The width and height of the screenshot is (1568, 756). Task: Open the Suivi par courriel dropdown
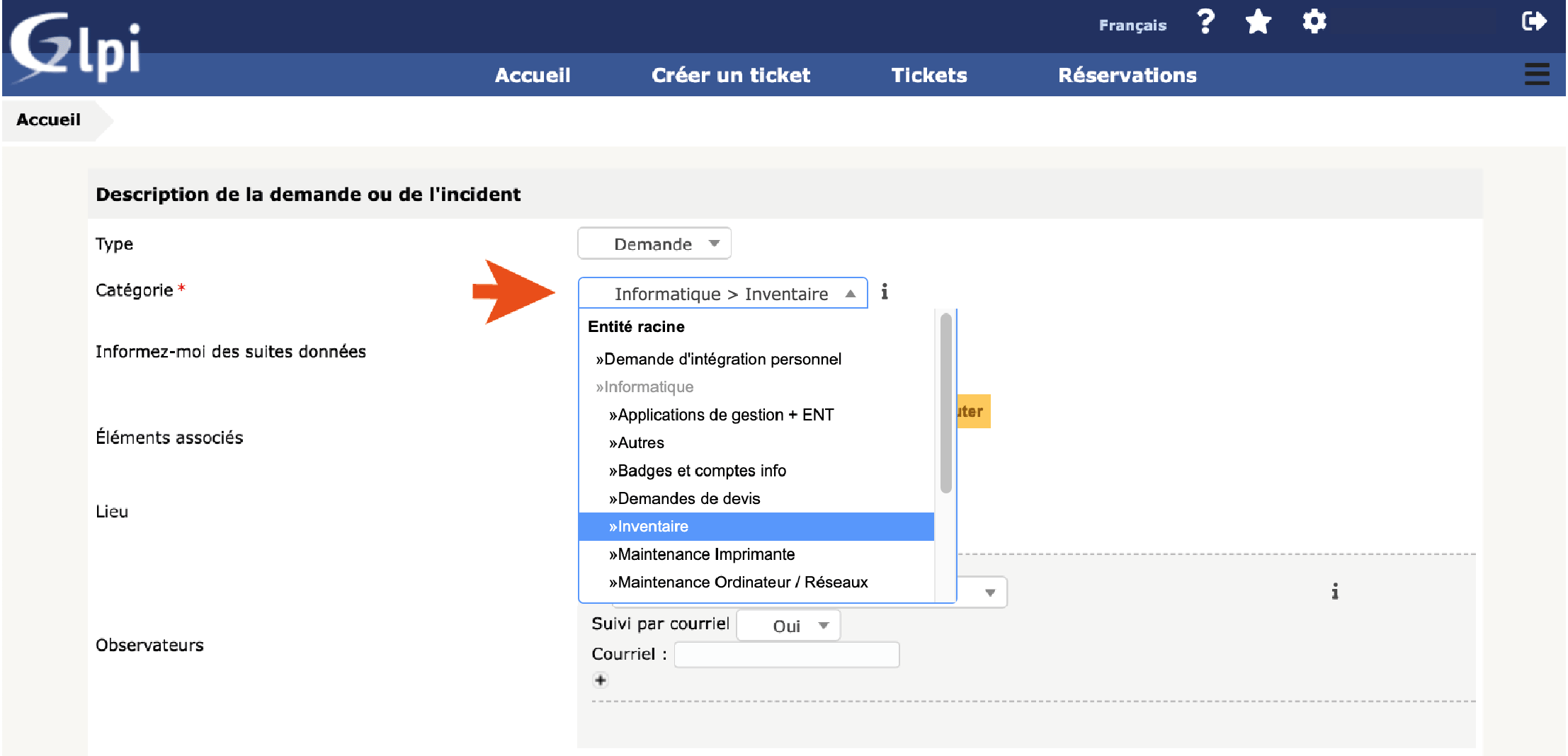[788, 626]
